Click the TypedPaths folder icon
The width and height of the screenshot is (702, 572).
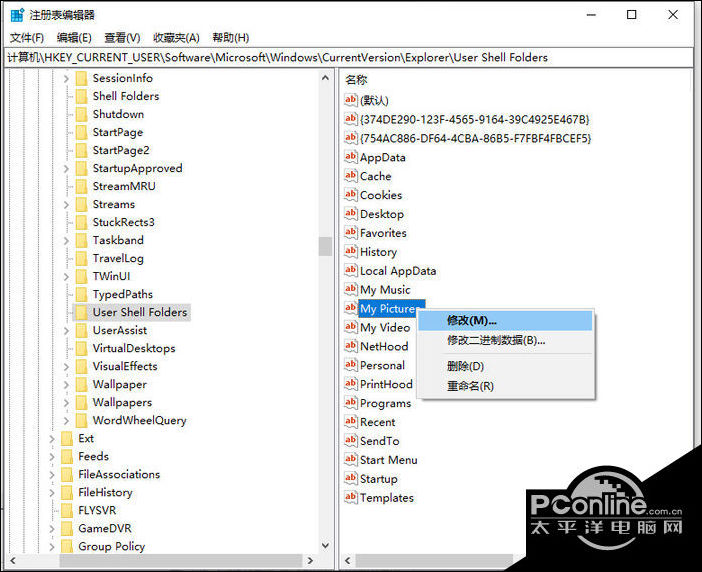tap(81, 295)
